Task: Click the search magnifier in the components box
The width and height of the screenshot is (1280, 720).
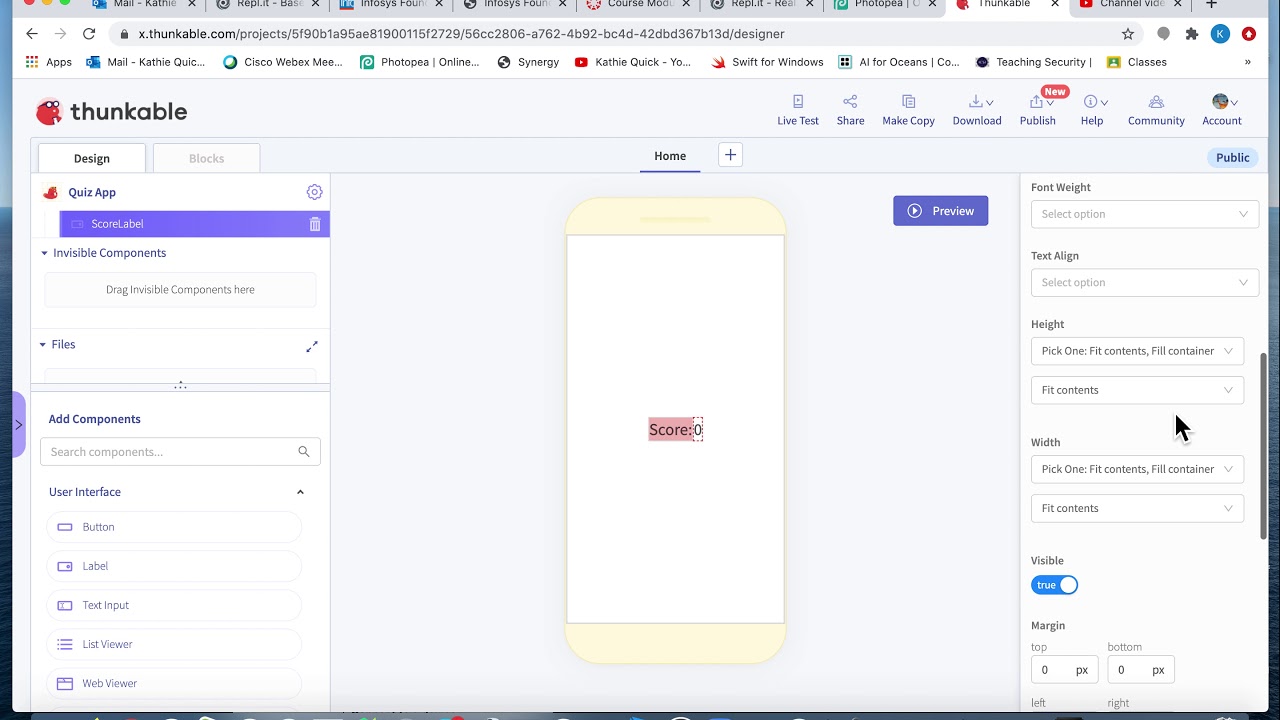Action: (x=304, y=452)
